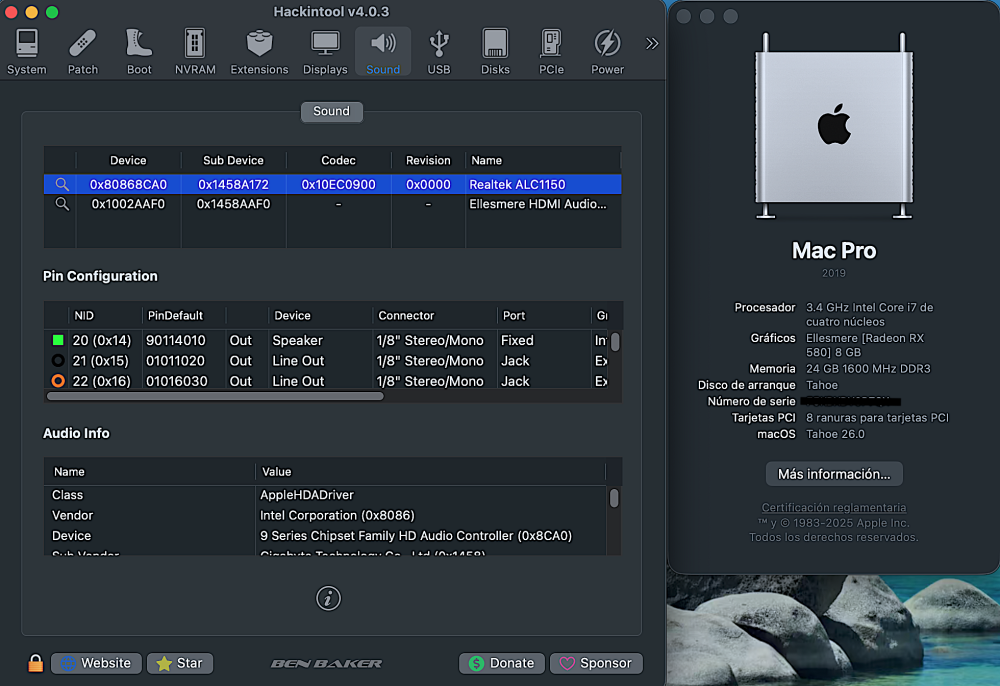Screen dimensions: 1000x686
Task: Select the Sound toolbar icon
Action: [383, 52]
